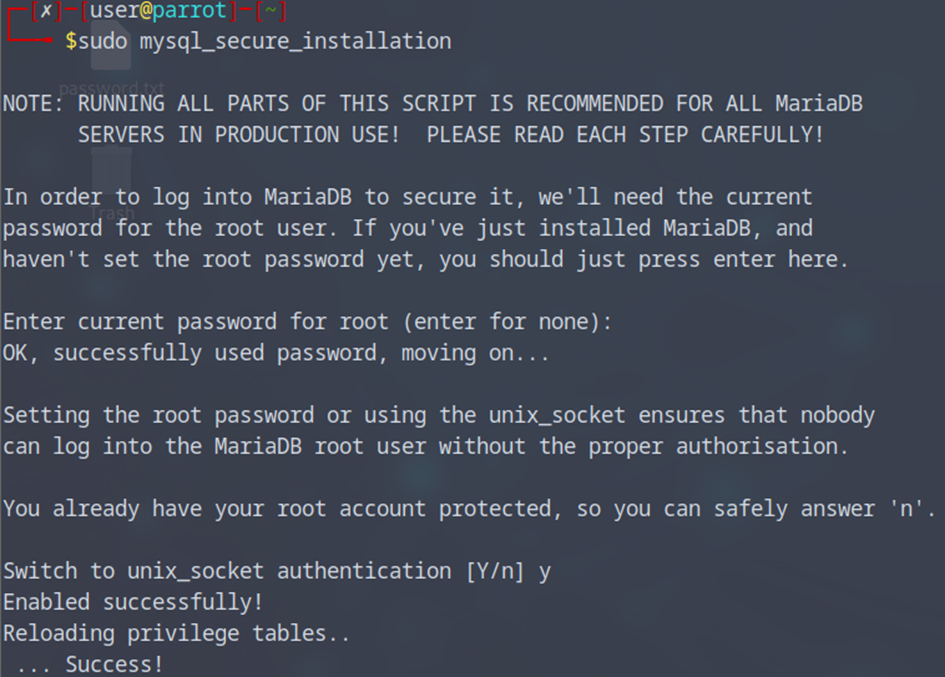Click "PLEASE READ EACH STEP CAREFULLY!" text
Image resolution: width=945 pixels, height=677 pixels.
625,135
